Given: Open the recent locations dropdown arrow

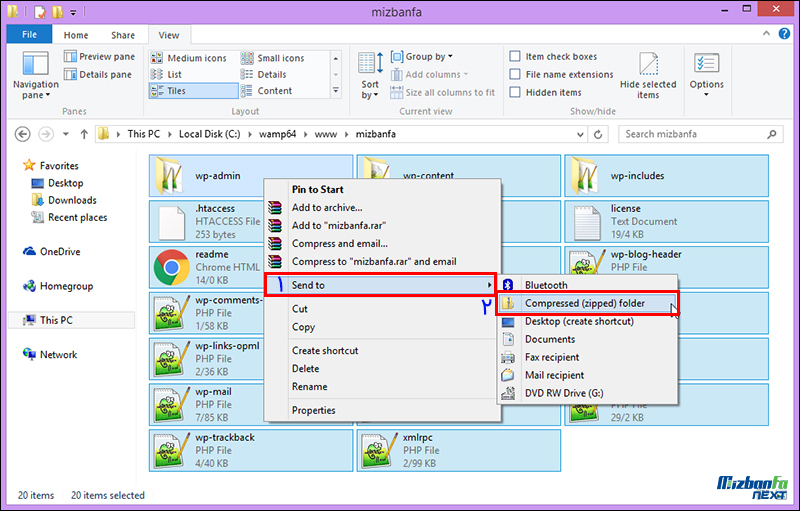Looking at the screenshot, I should [x=66, y=134].
